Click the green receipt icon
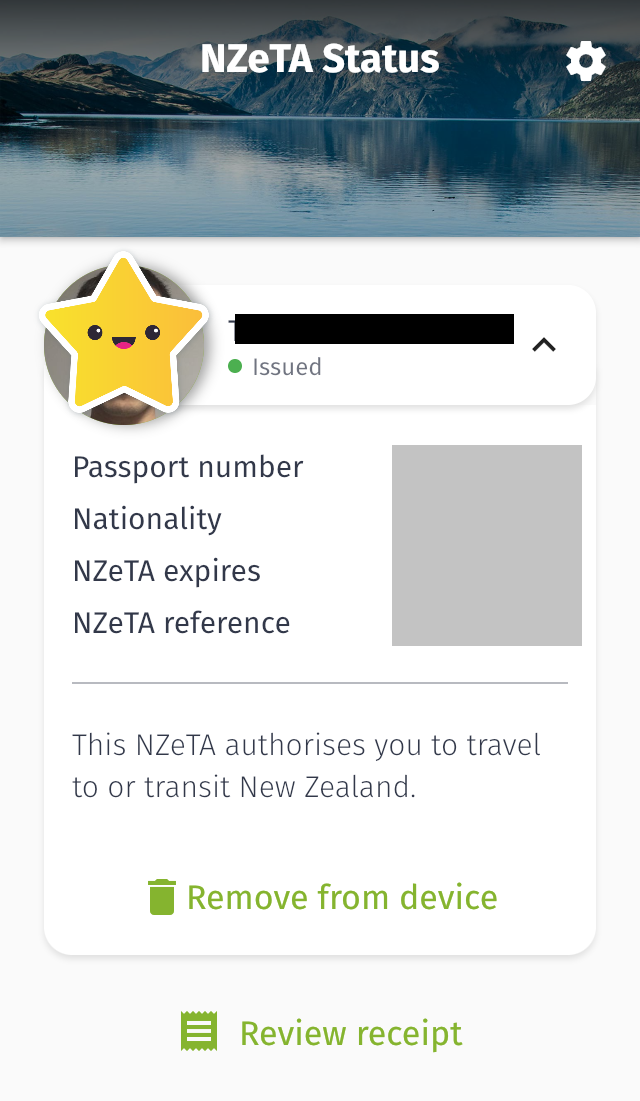Screen dimensions: 640x1101 (199, 1031)
